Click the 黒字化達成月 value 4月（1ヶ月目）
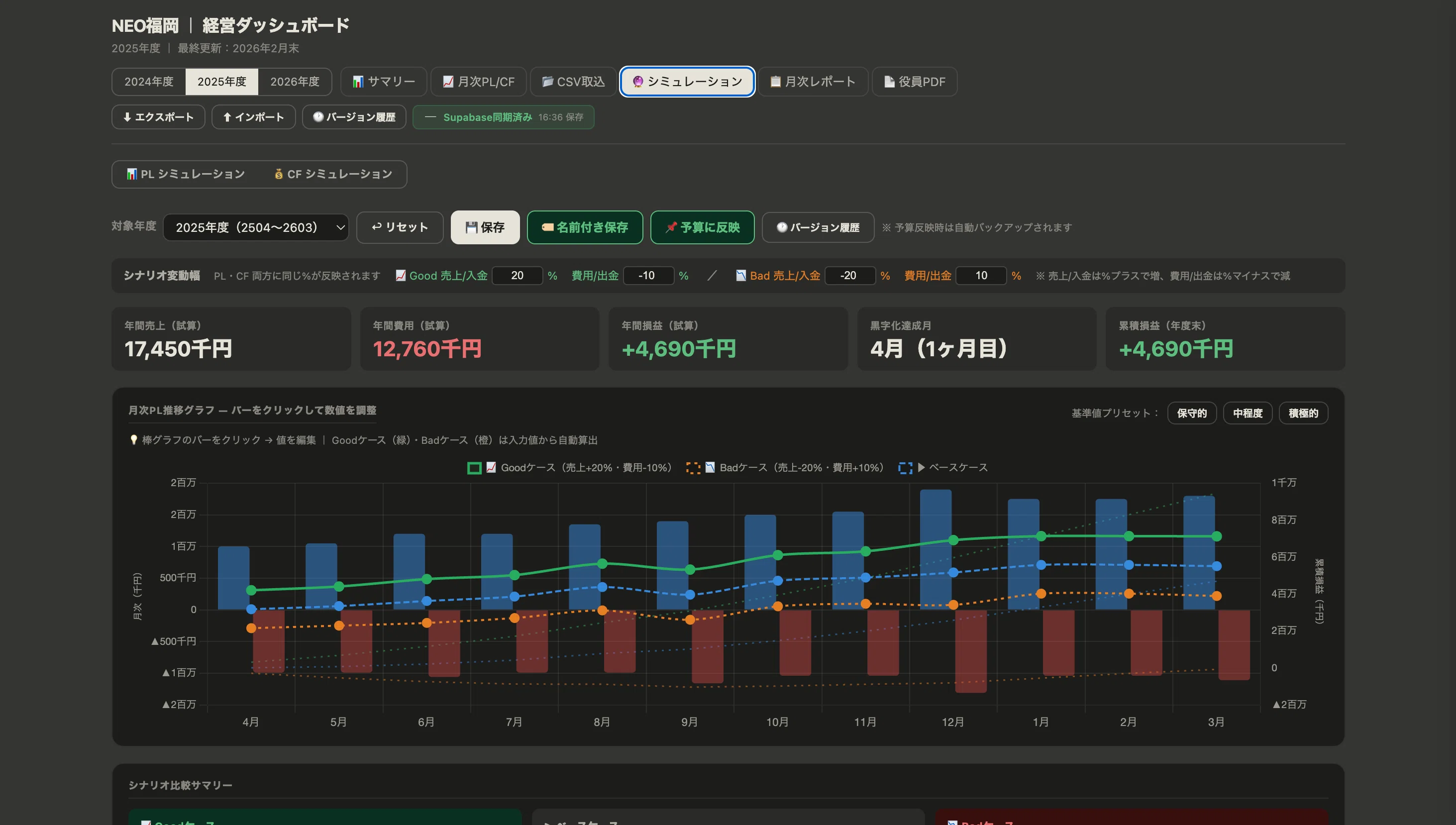Viewport: 1456px width, 825px height. pyautogui.click(x=939, y=349)
